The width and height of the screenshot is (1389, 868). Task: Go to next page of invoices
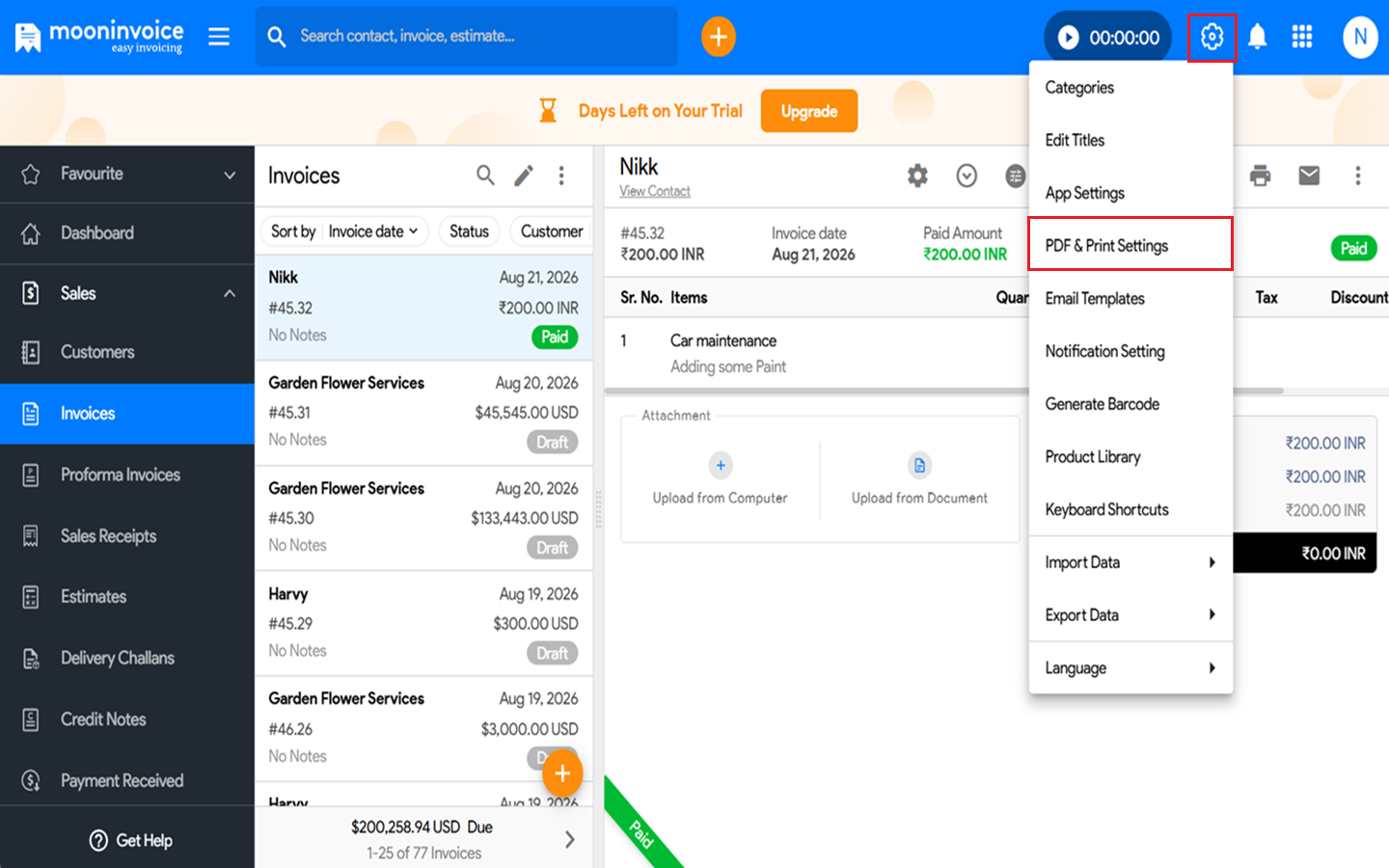[570, 840]
